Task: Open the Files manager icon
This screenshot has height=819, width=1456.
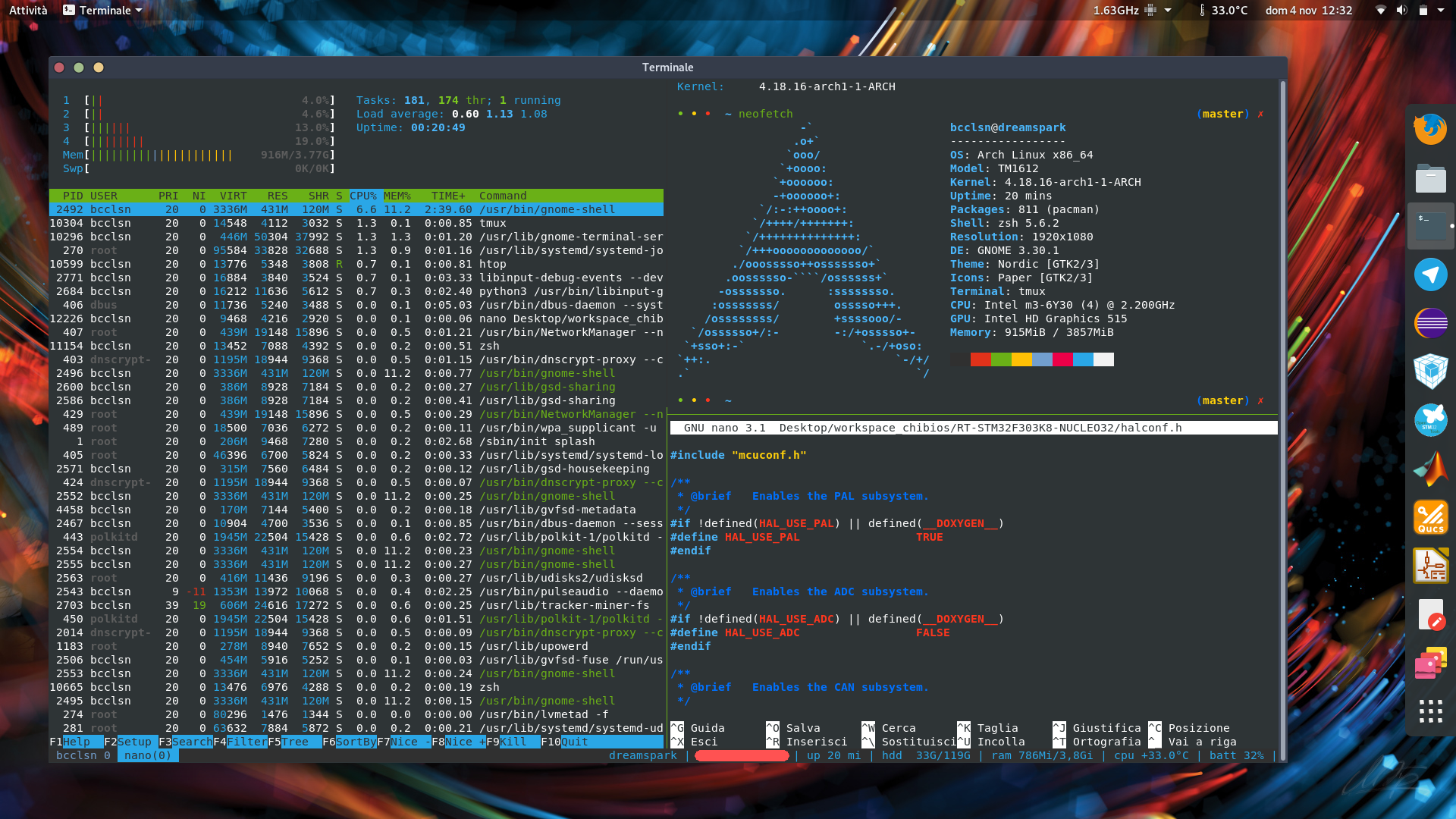Action: pos(1430,178)
